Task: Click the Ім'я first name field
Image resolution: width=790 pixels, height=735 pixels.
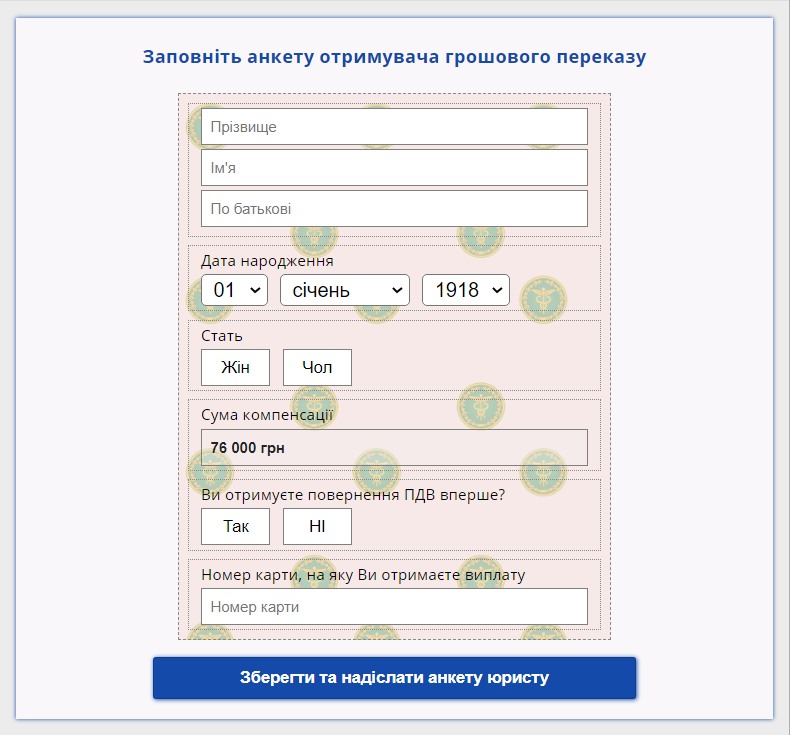Action: [394, 167]
